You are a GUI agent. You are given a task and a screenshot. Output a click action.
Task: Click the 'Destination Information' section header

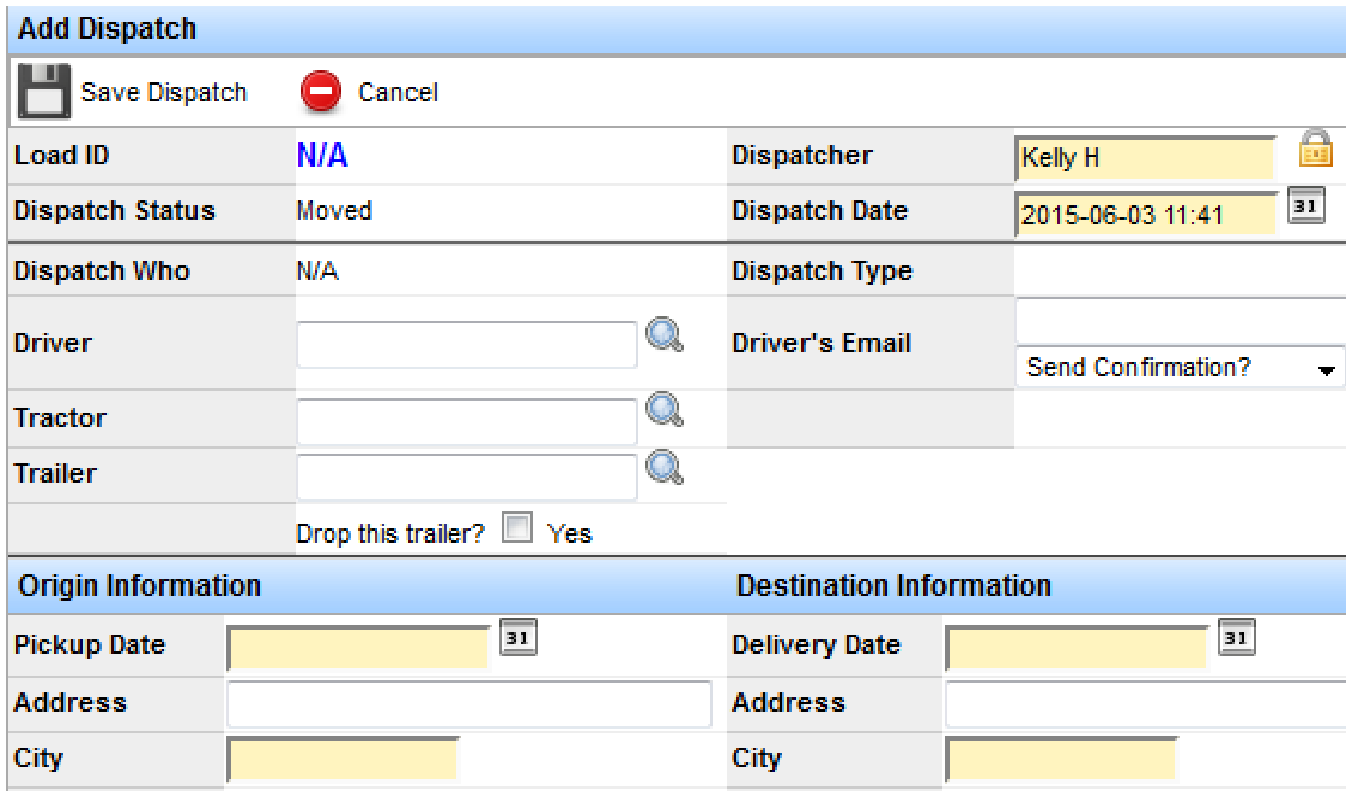[x=893, y=585]
